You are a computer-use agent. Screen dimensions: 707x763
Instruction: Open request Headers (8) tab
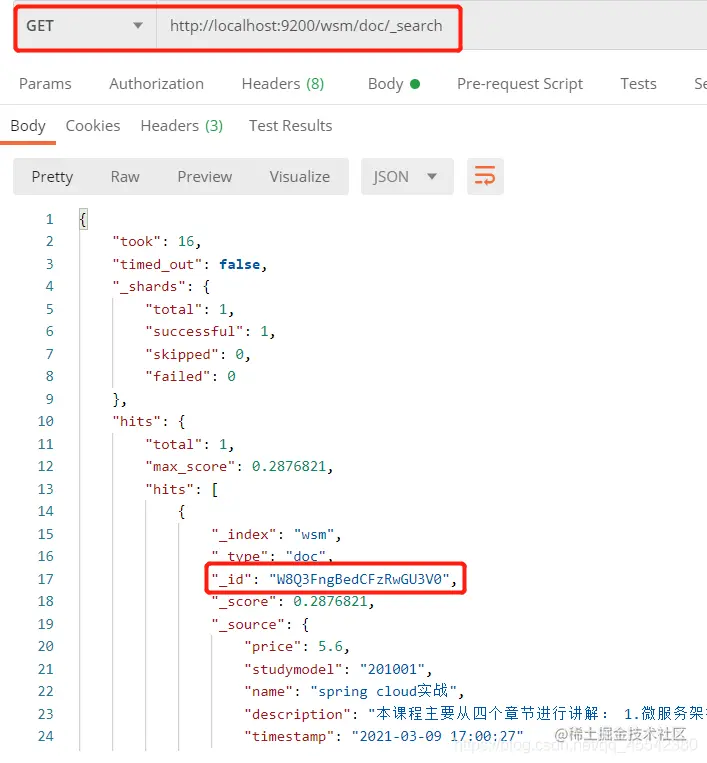coord(283,84)
